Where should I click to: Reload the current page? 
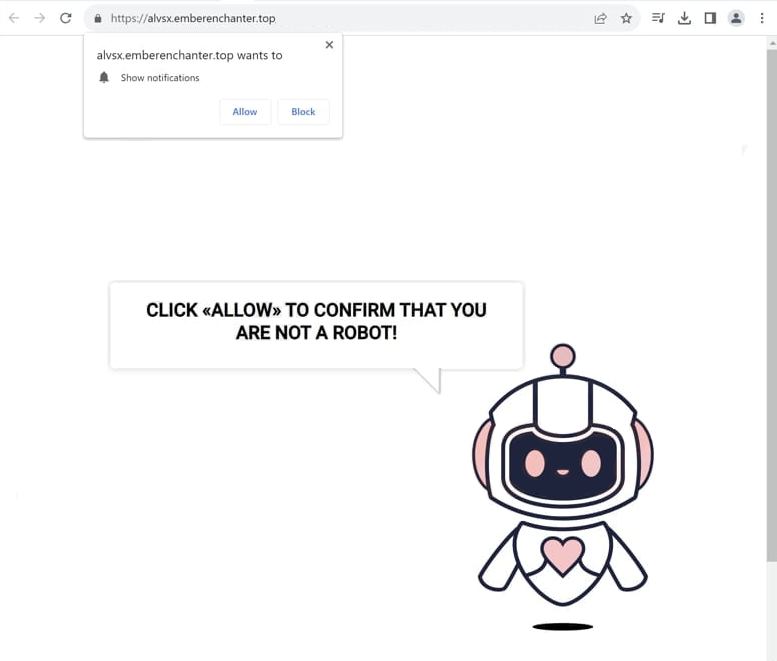pyautogui.click(x=65, y=18)
